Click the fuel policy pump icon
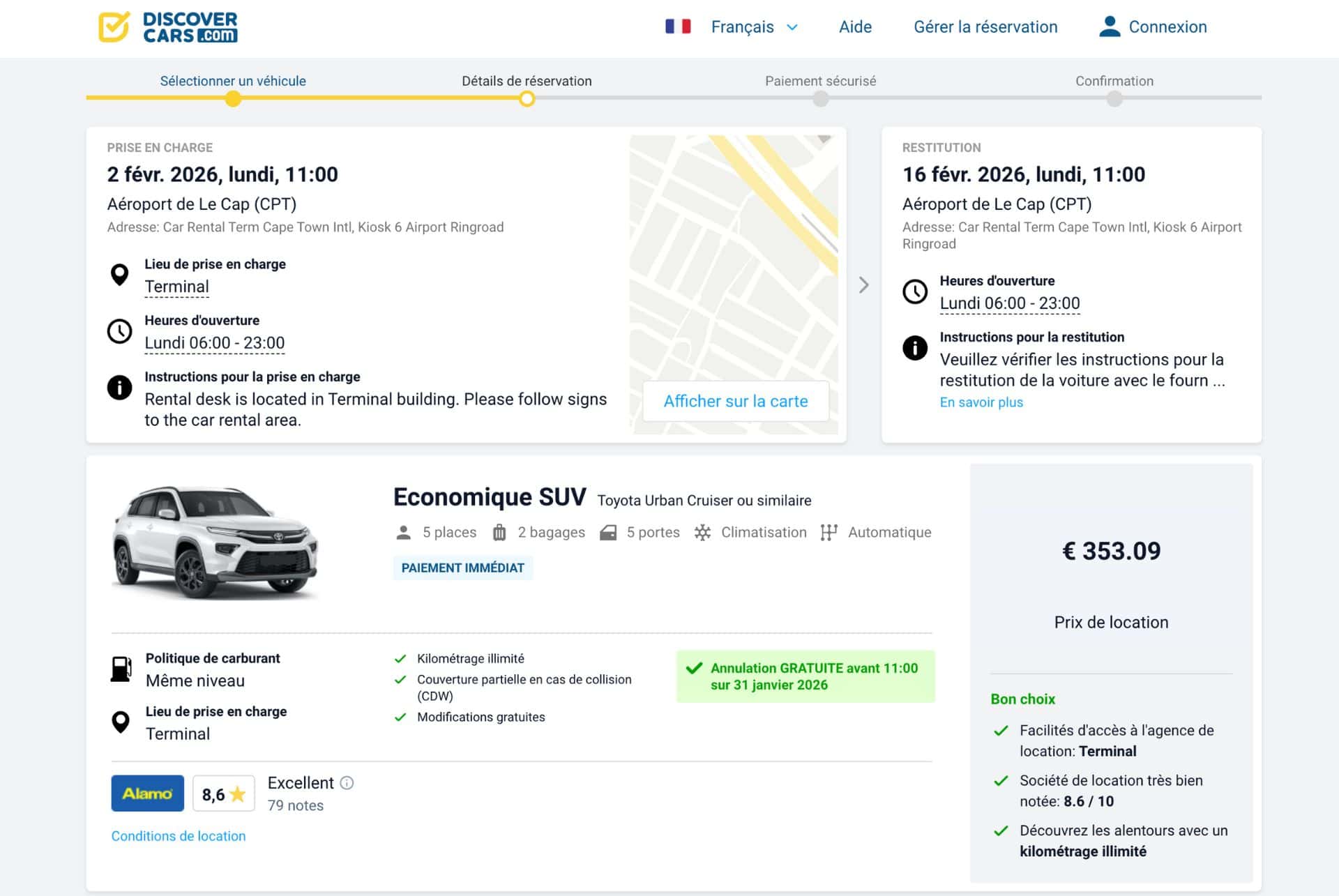Viewport: 1339px width, 896px height. (x=121, y=669)
